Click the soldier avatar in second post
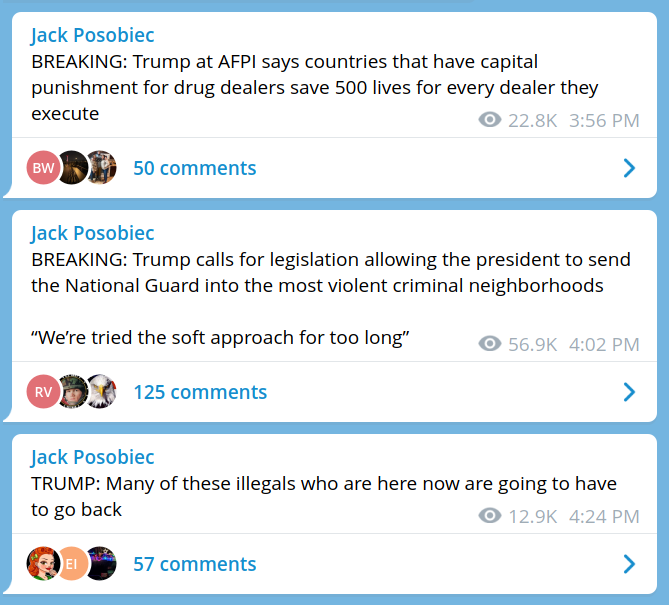The image size is (669, 605). tap(72, 392)
